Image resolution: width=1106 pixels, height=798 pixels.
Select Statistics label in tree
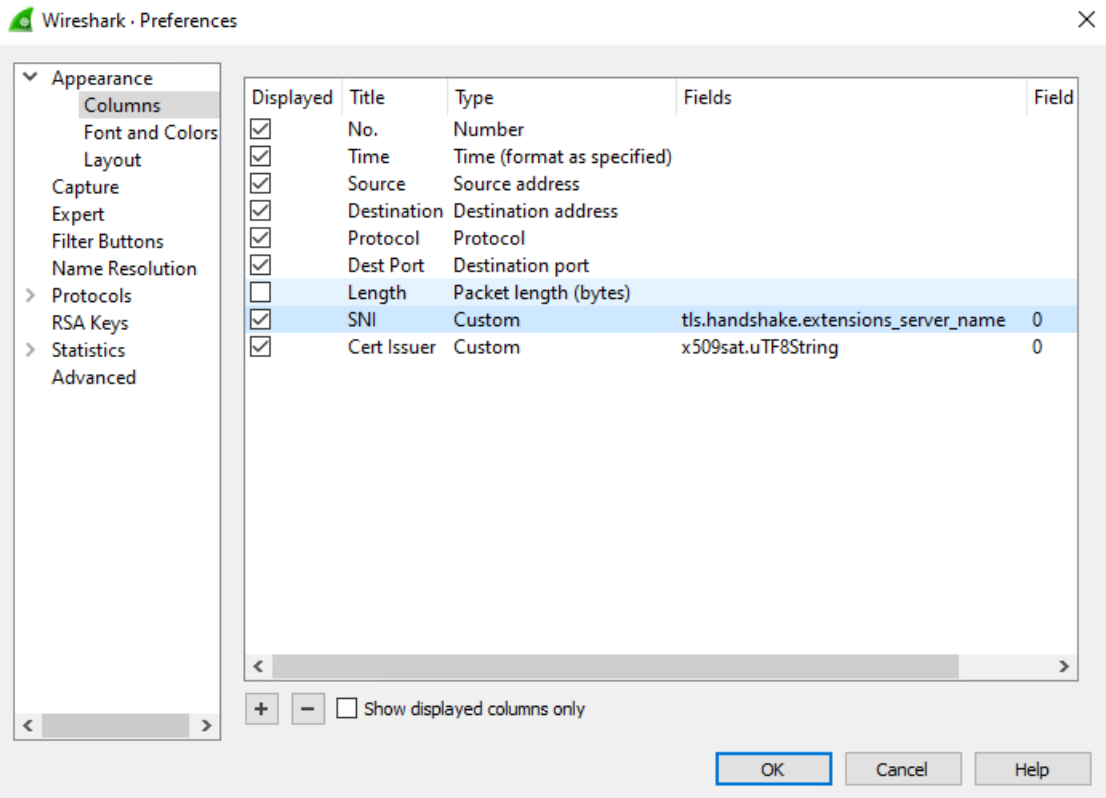tap(88, 350)
